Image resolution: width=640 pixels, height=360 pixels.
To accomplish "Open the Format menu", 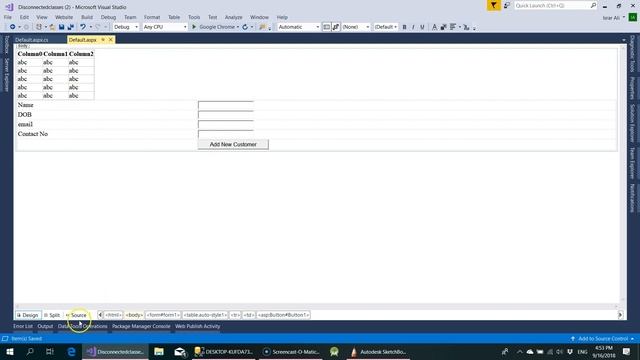I will (x=152, y=17).
